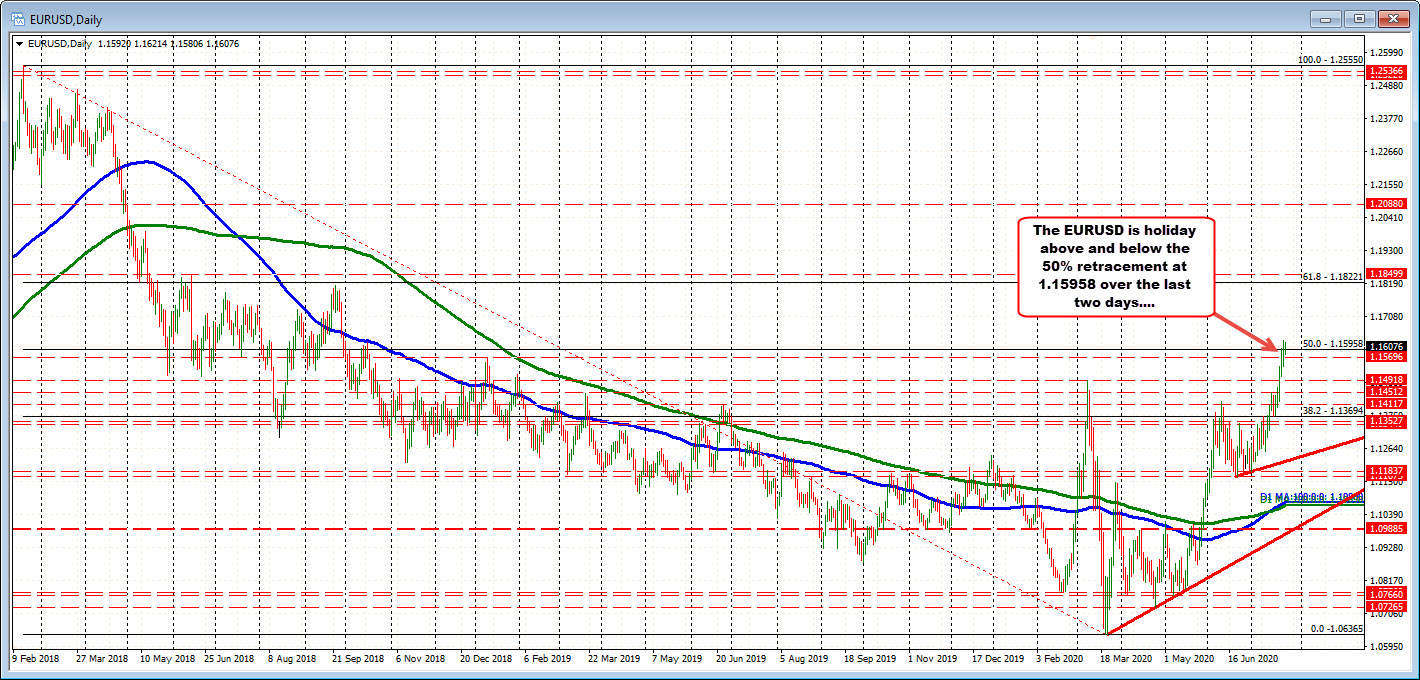Click the red price label 1.07660
The image size is (1420, 680).
[x=1386, y=595]
